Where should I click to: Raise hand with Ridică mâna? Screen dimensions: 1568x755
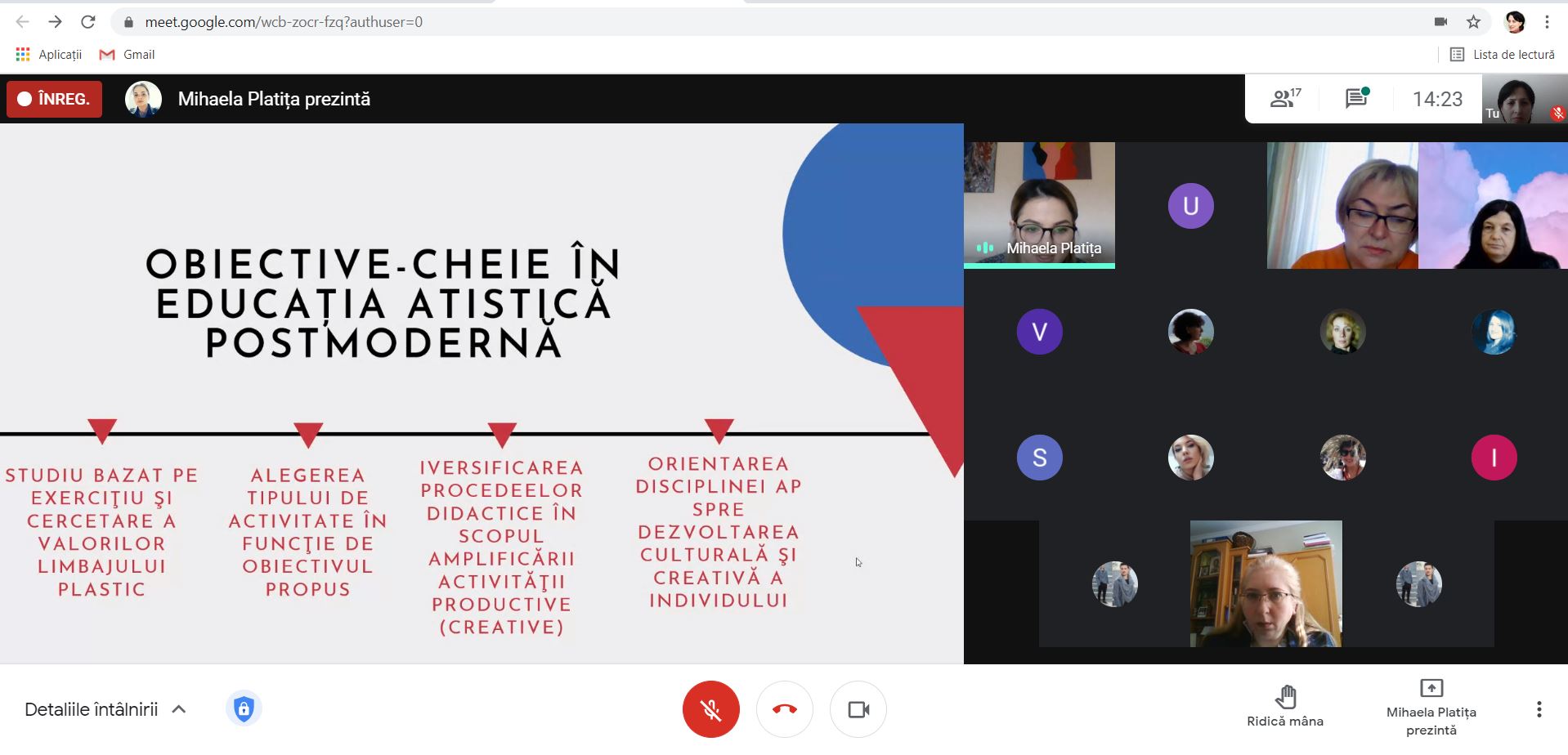pos(1284,706)
